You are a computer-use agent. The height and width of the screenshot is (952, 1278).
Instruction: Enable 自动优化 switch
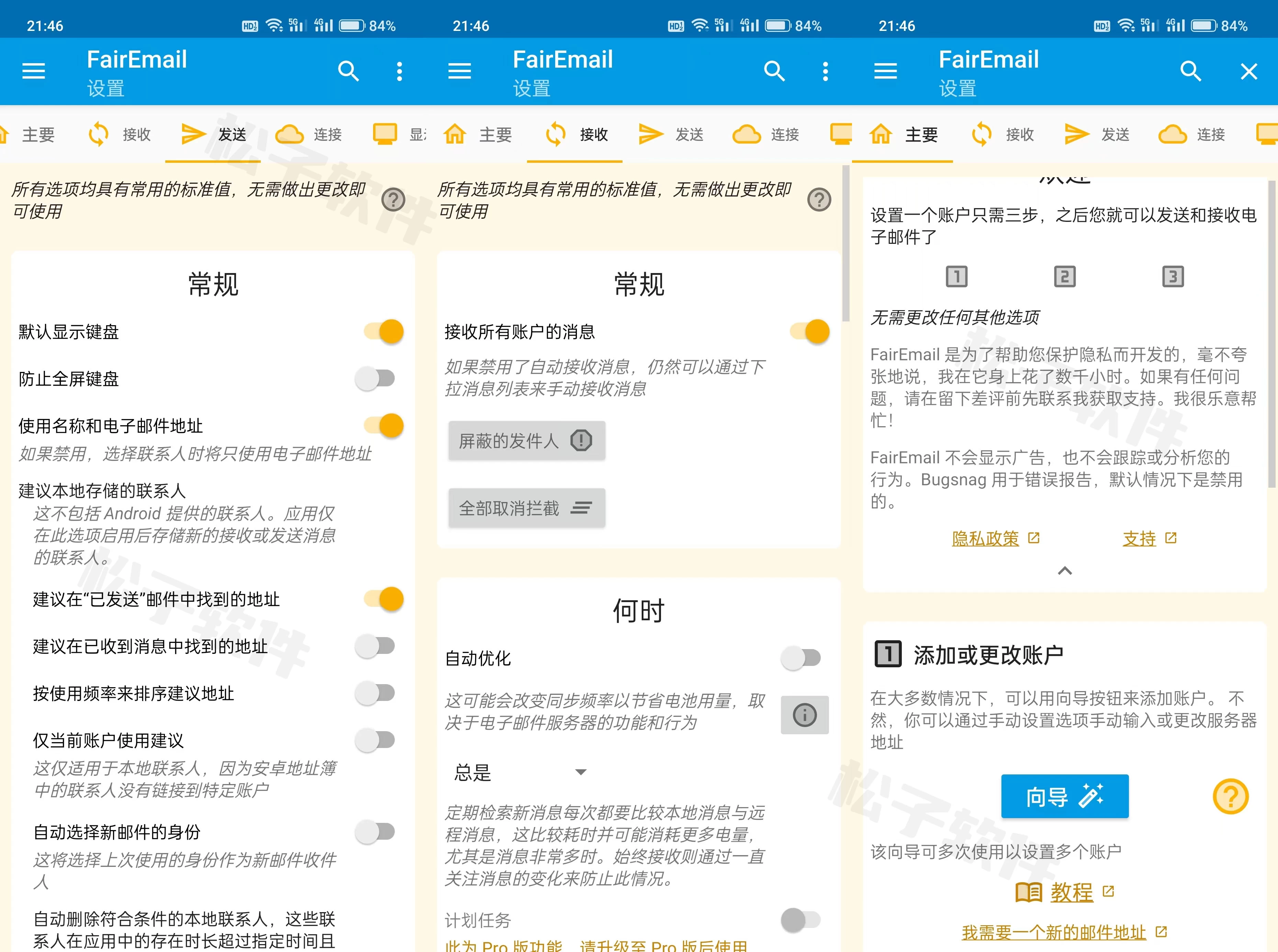tap(801, 658)
